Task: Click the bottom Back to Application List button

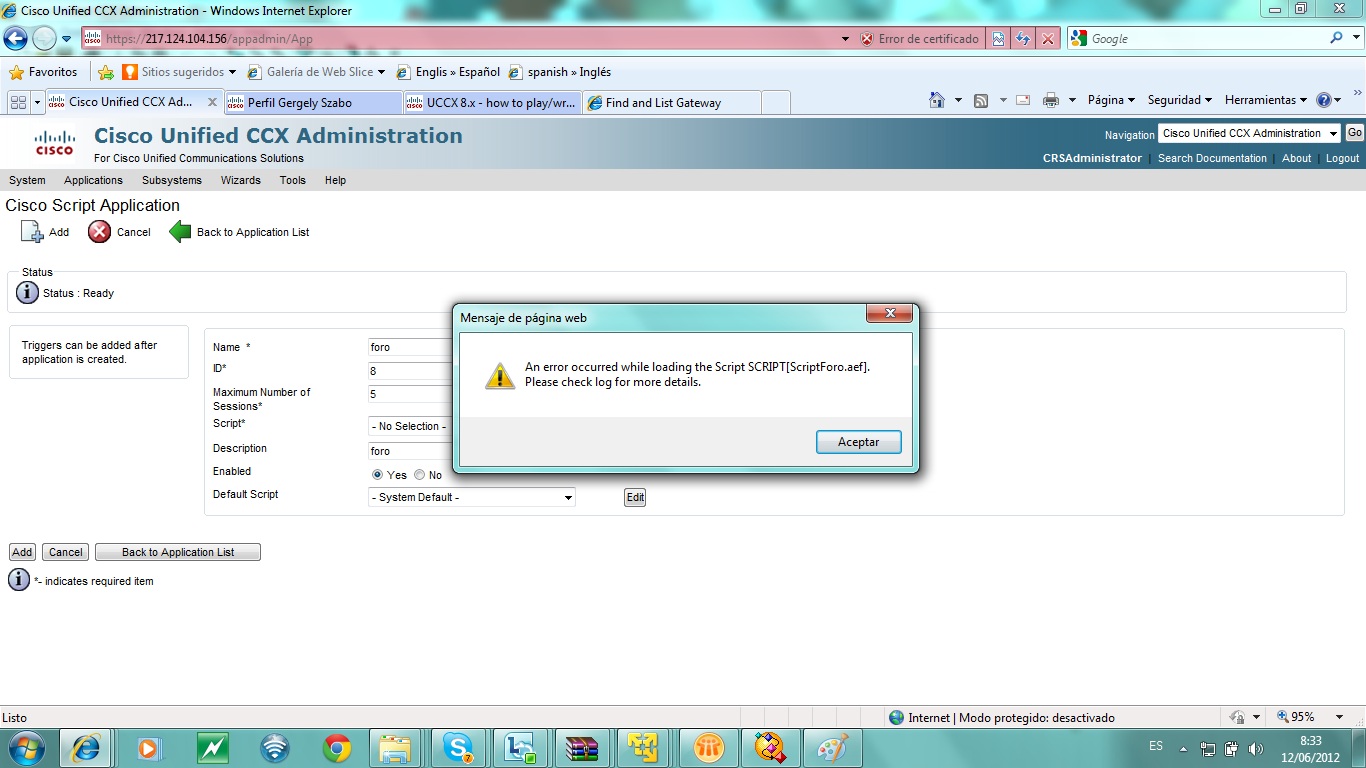Action: [x=178, y=552]
